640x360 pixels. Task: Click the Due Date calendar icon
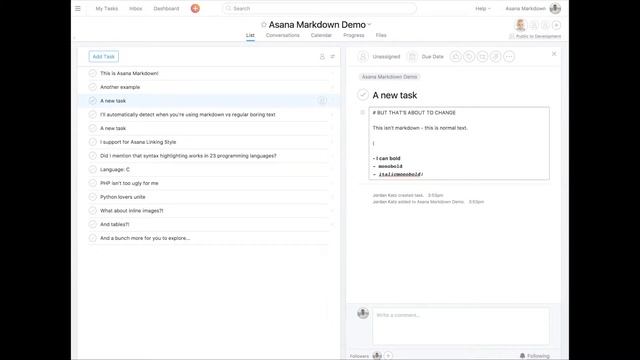coord(412,57)
